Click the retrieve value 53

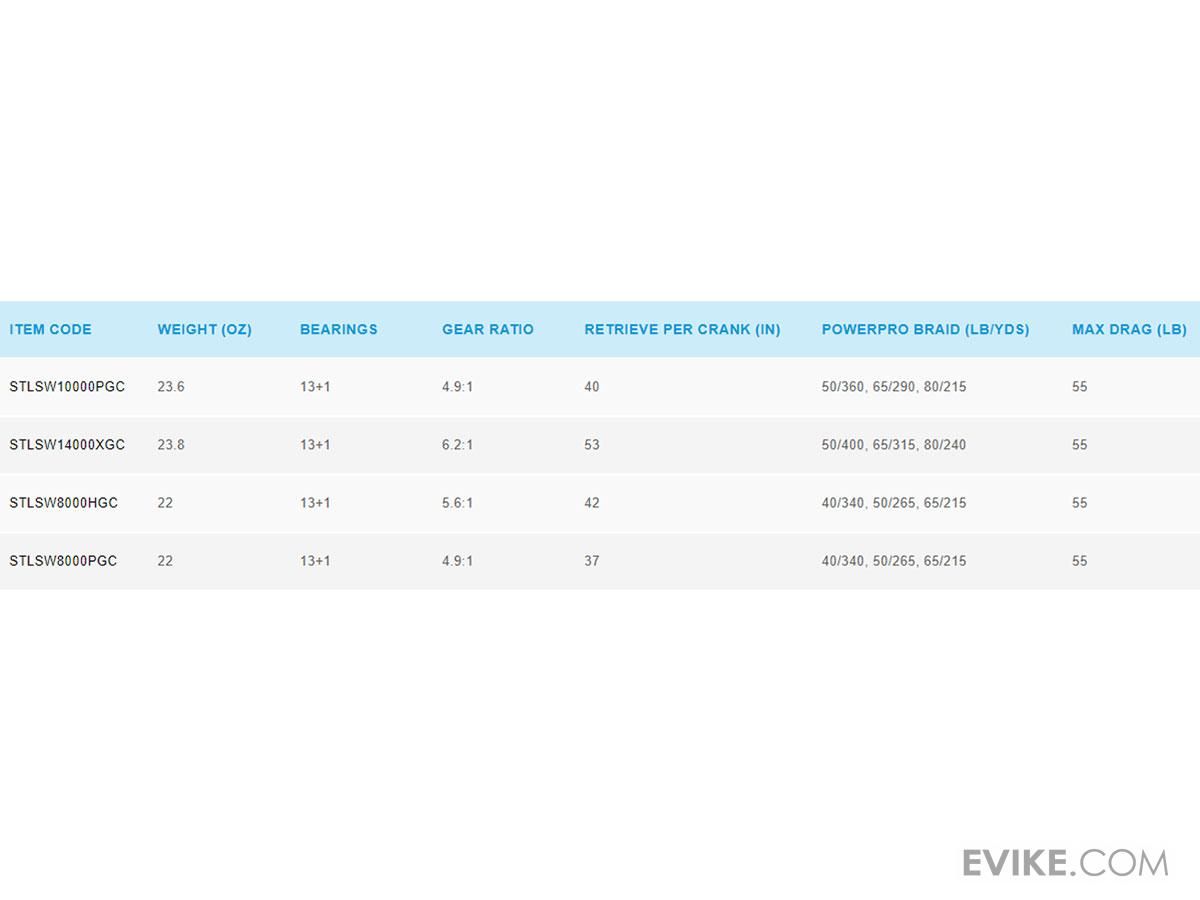592,444
